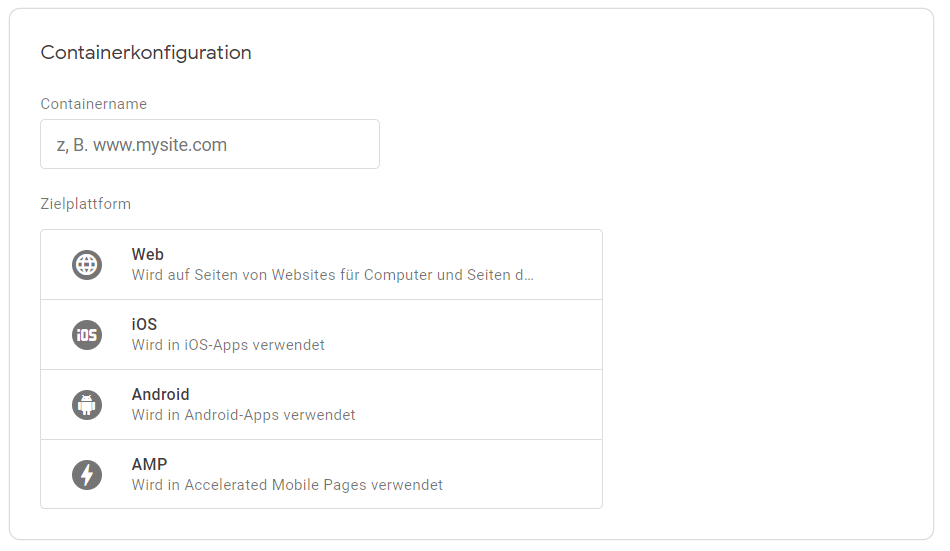Click the Android robot icon
Screen dimensions: 950x551
87,405
